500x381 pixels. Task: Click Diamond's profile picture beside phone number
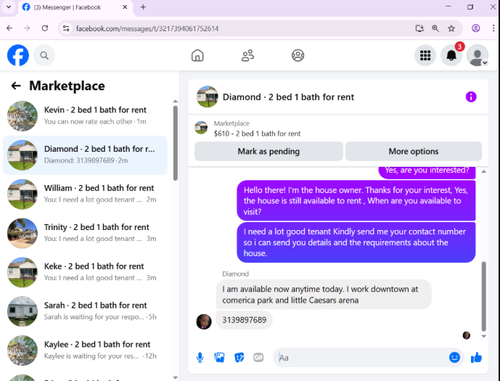click(204, 322)
